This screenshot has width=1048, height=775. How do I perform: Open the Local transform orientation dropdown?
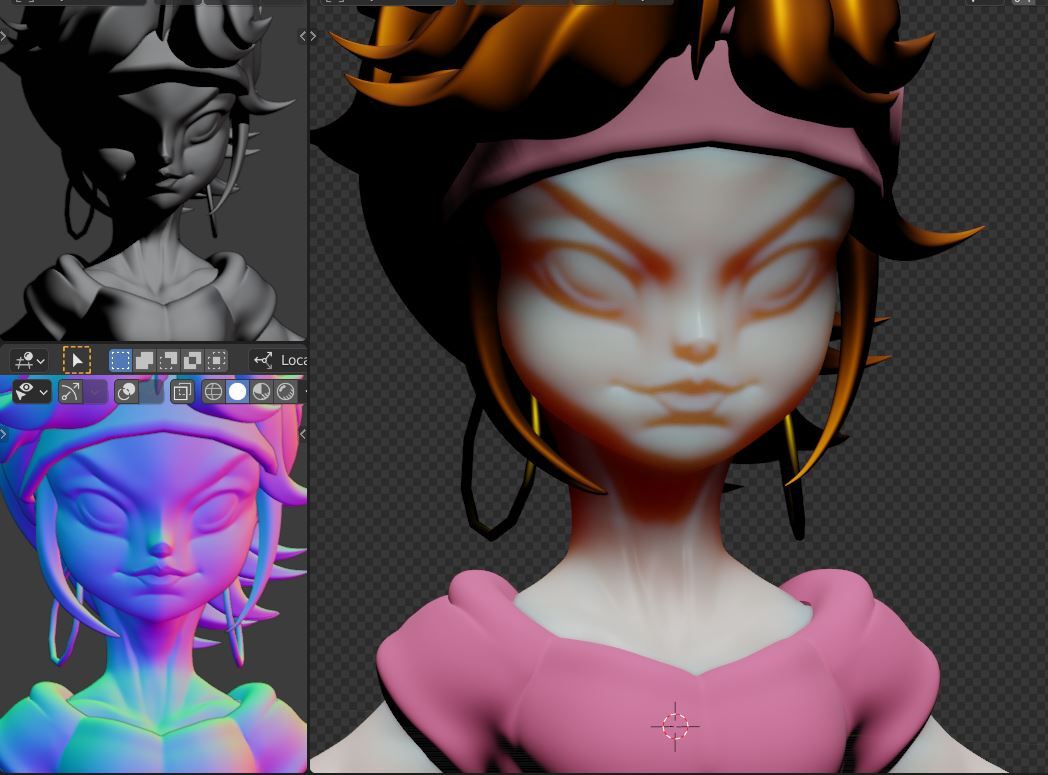tap(279, 360)
